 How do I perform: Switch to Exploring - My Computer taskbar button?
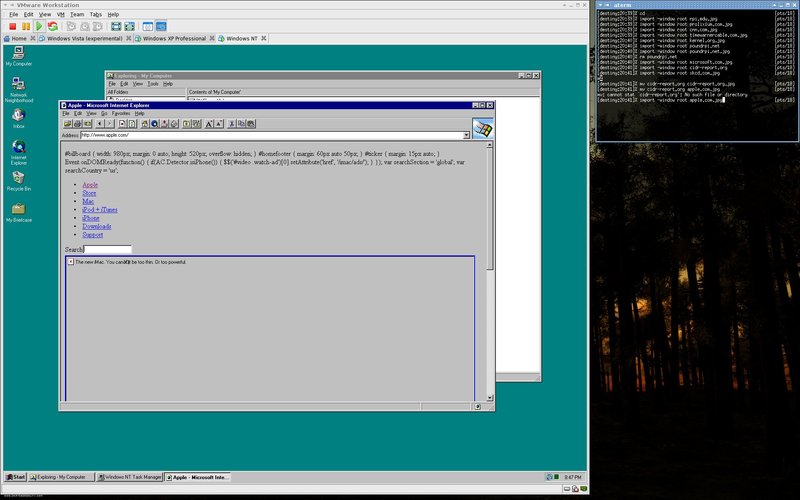pyautogui.click(x=61, y=477)
